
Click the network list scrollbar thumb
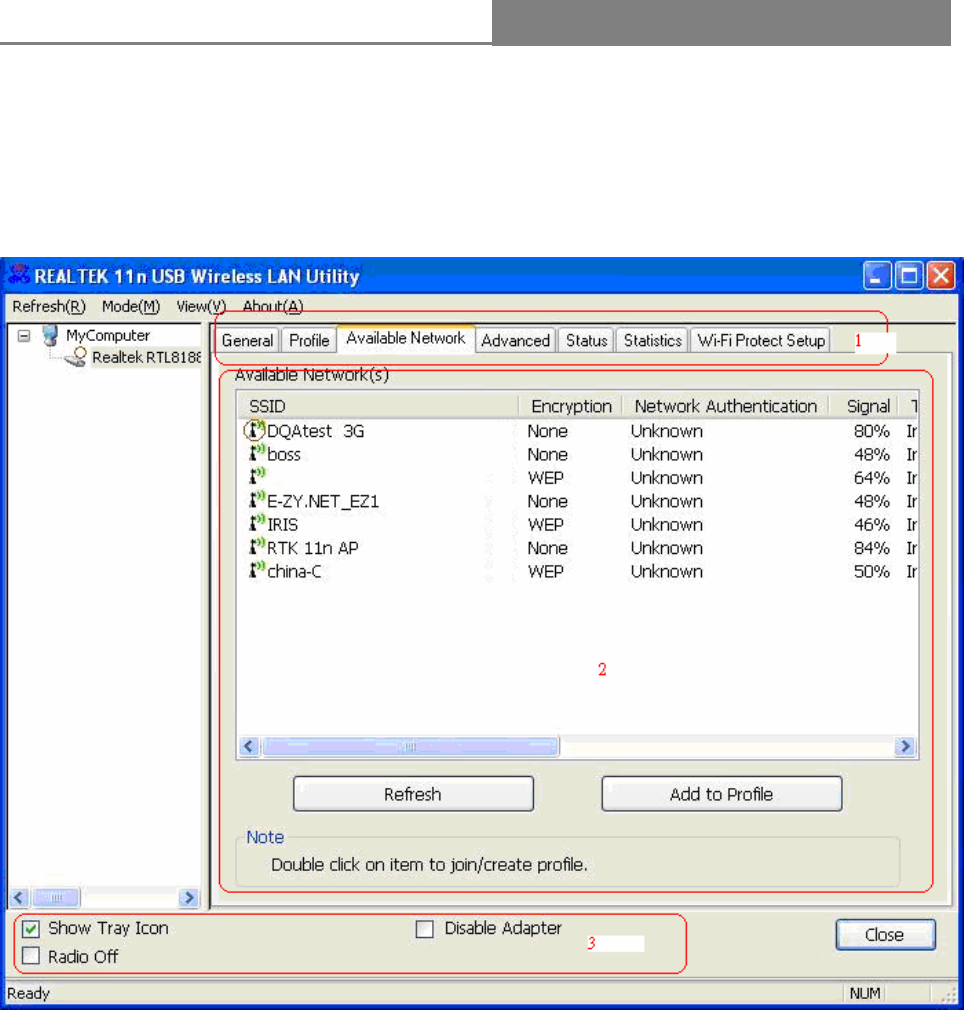point(410,747)
